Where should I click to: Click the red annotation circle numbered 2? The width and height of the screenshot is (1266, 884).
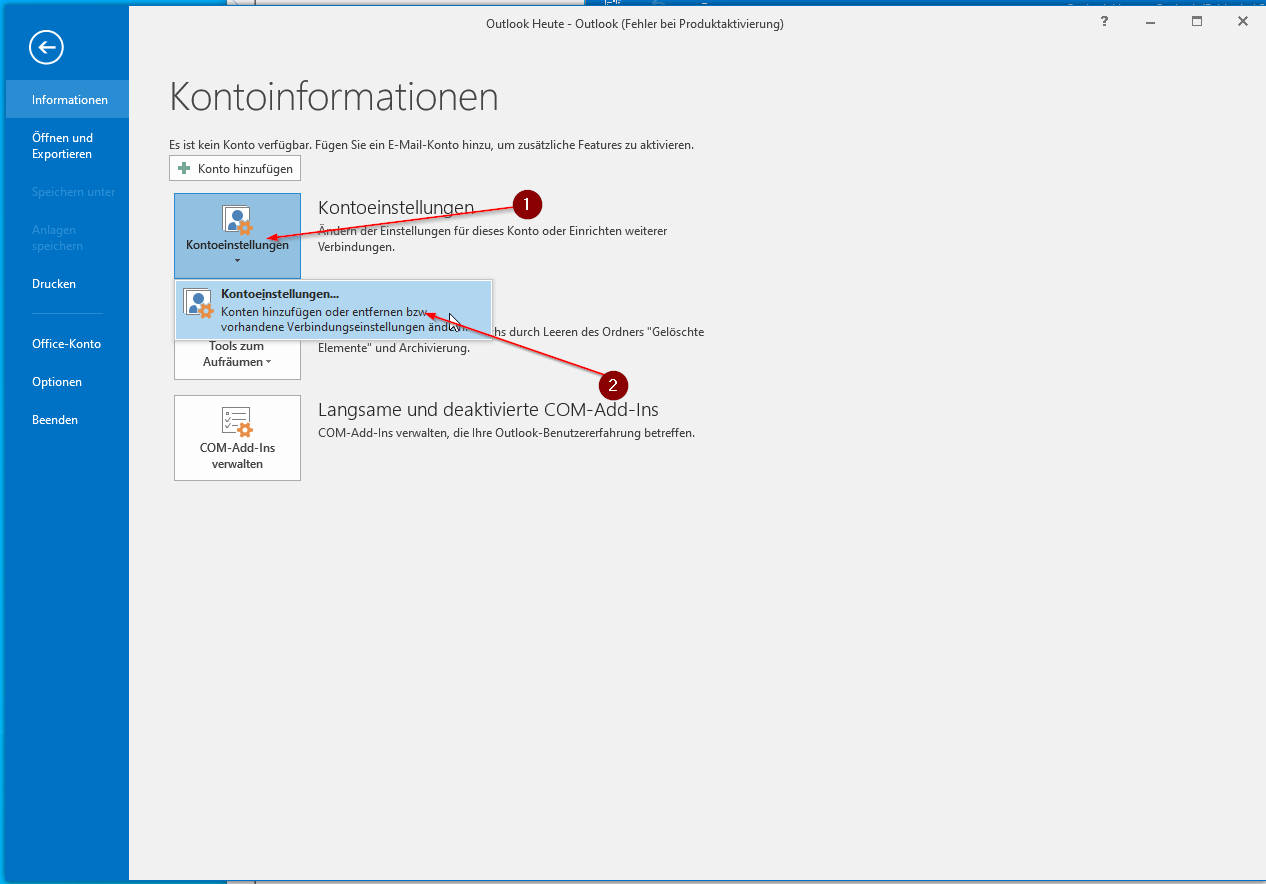pos(613,385)
